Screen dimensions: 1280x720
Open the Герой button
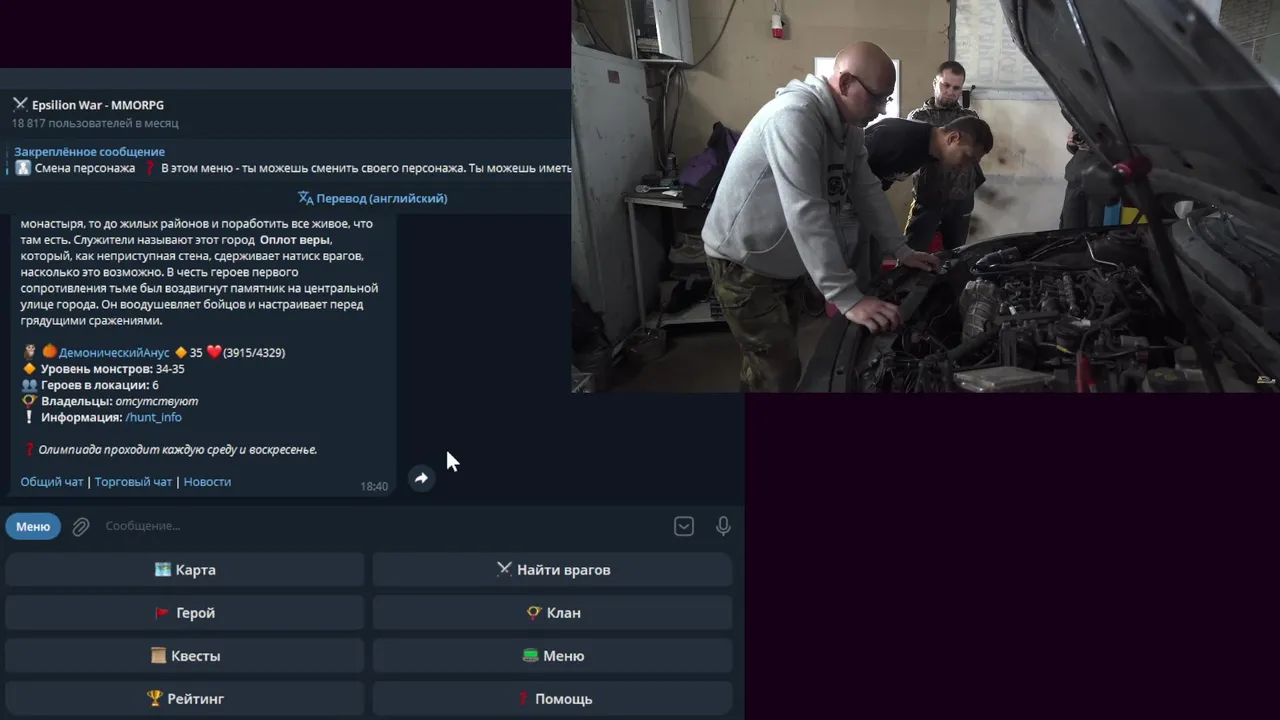pyautogui.click(x=185, y=613)
